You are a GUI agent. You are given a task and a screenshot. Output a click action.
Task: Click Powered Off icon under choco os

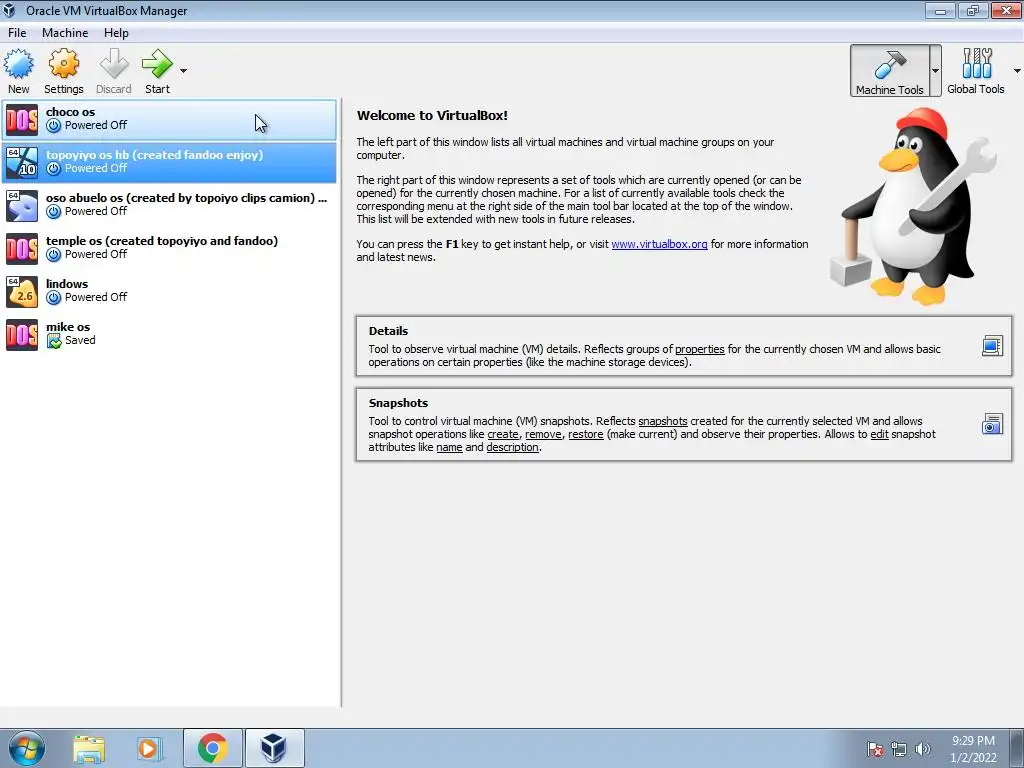click(x=54, y=125)
